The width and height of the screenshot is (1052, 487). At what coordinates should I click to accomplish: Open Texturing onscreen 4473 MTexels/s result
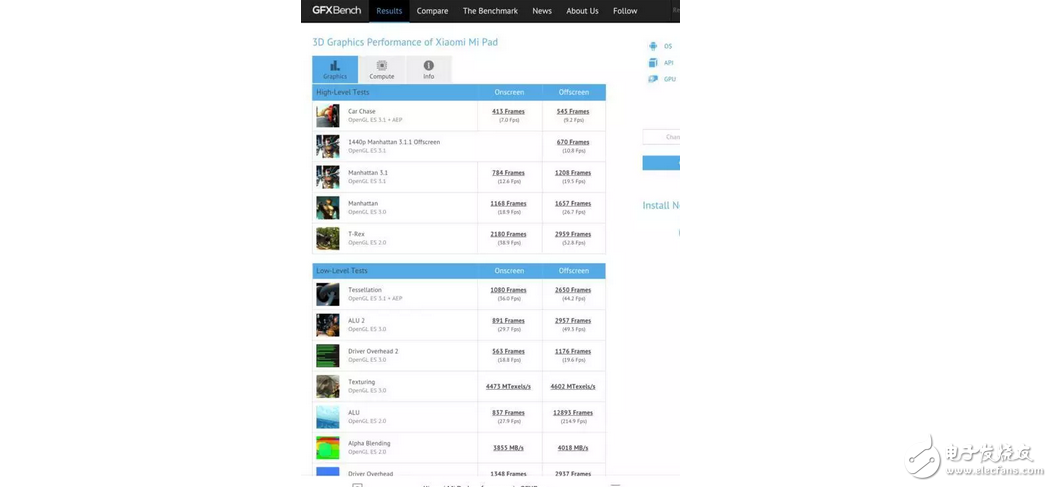[508, 387]
